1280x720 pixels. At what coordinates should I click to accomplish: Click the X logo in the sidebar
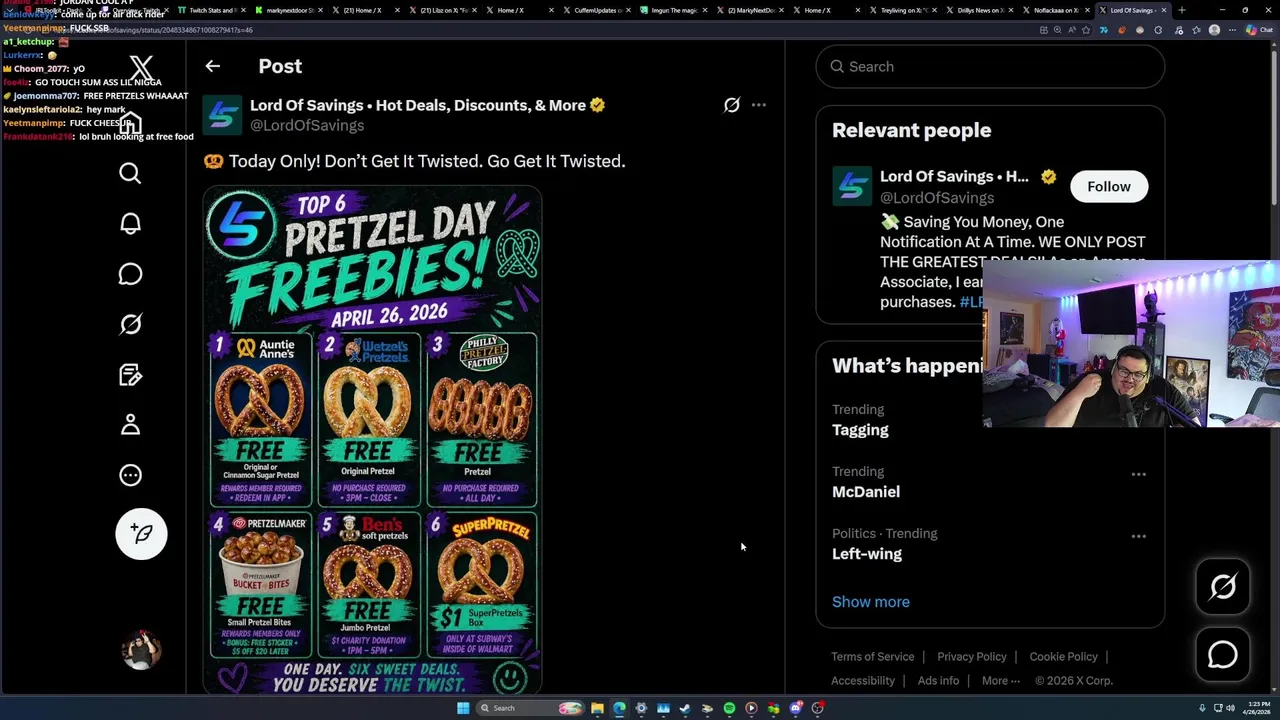(x=141, y=69)
